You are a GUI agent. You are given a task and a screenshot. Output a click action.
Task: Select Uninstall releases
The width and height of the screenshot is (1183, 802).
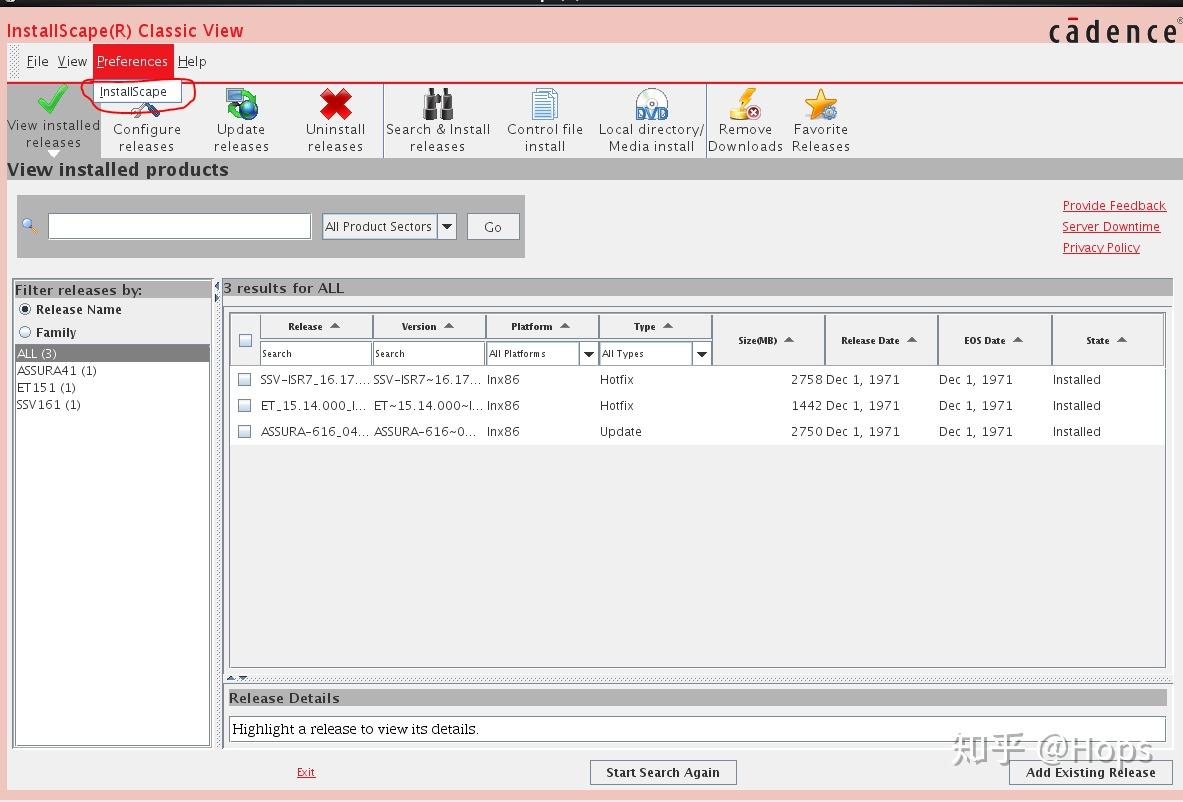coord(335,104)
